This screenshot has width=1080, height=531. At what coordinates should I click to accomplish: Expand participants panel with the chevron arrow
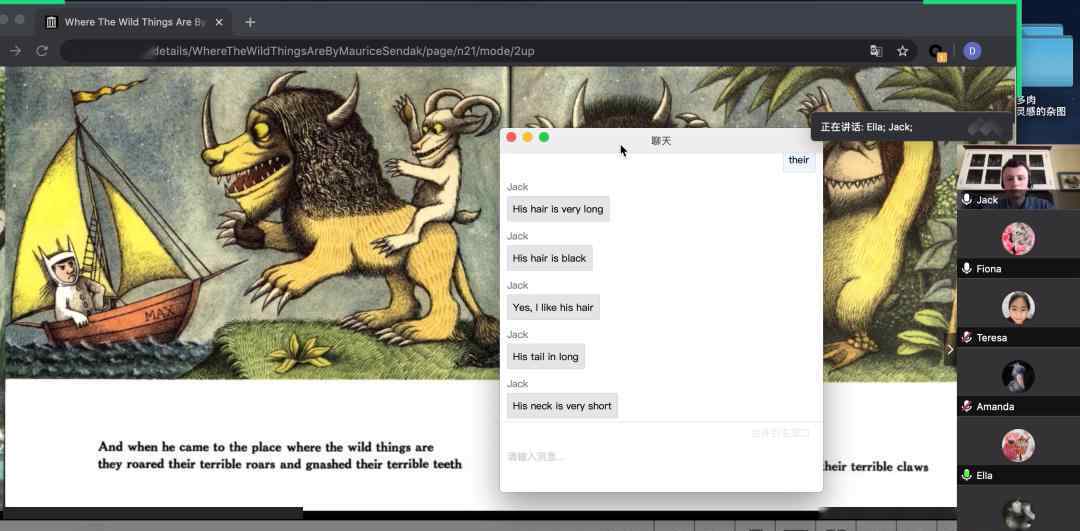950,349
